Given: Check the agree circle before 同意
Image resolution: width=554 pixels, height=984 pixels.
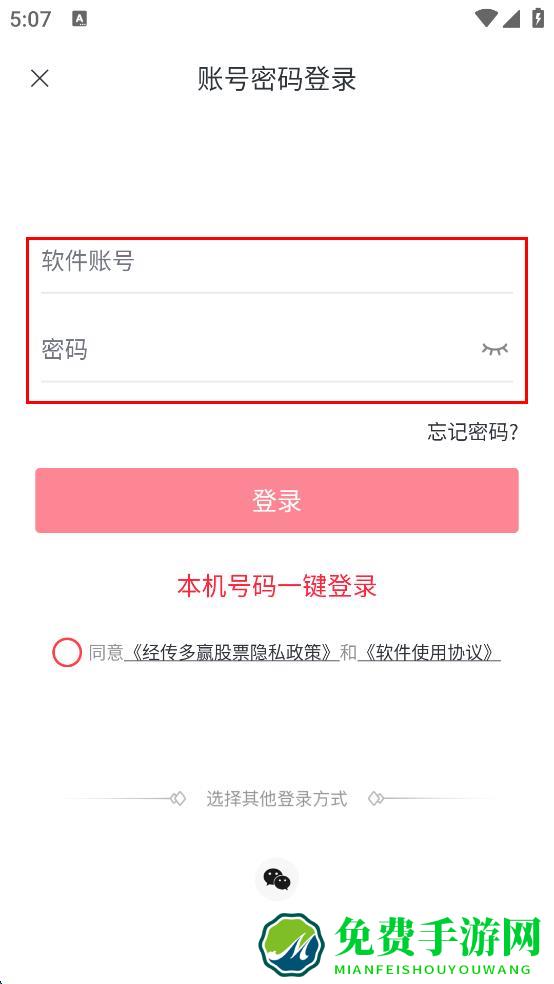Looking at the screenshot, I should click(67, 653).
